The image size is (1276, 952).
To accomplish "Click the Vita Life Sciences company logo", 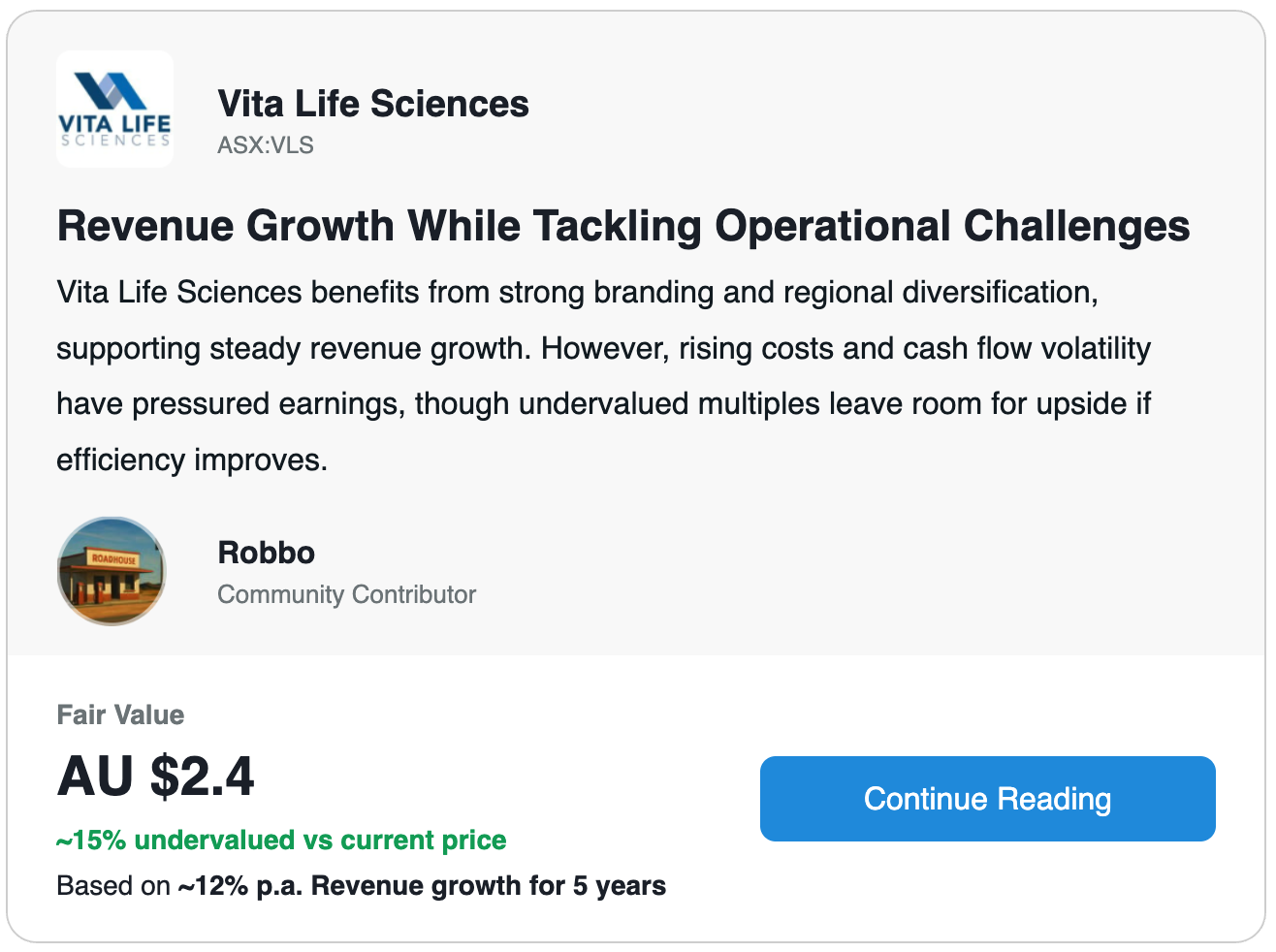I will click(114, 110).
